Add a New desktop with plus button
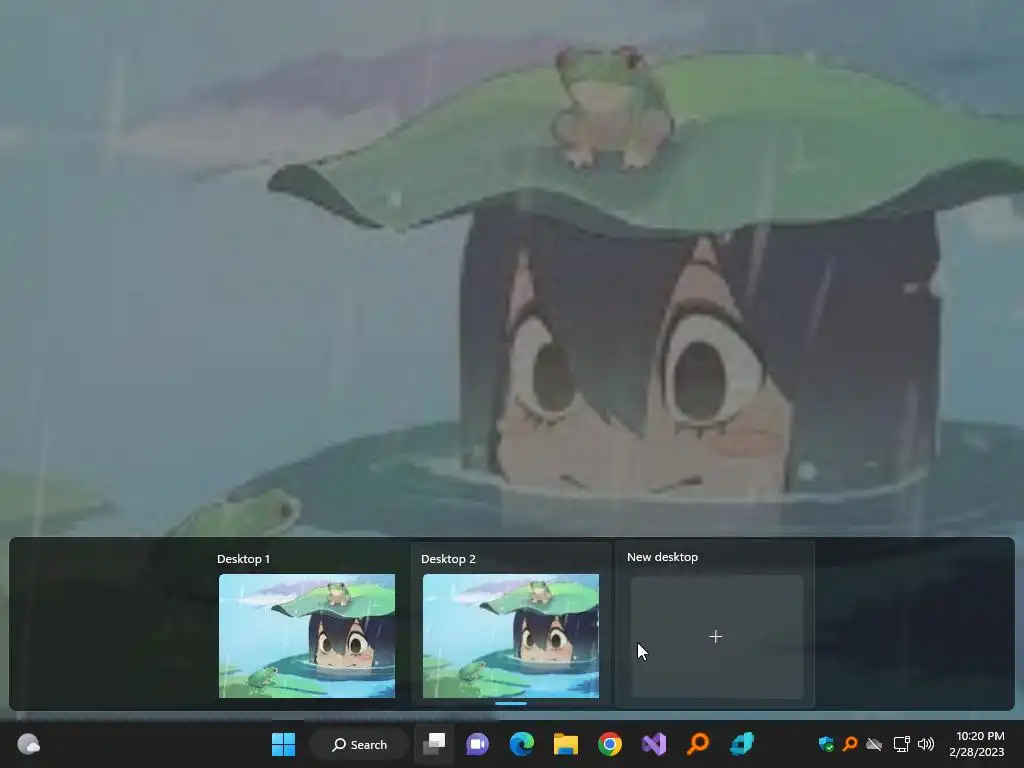Screen dimensions: 1024x768 [x=716, y=637]
